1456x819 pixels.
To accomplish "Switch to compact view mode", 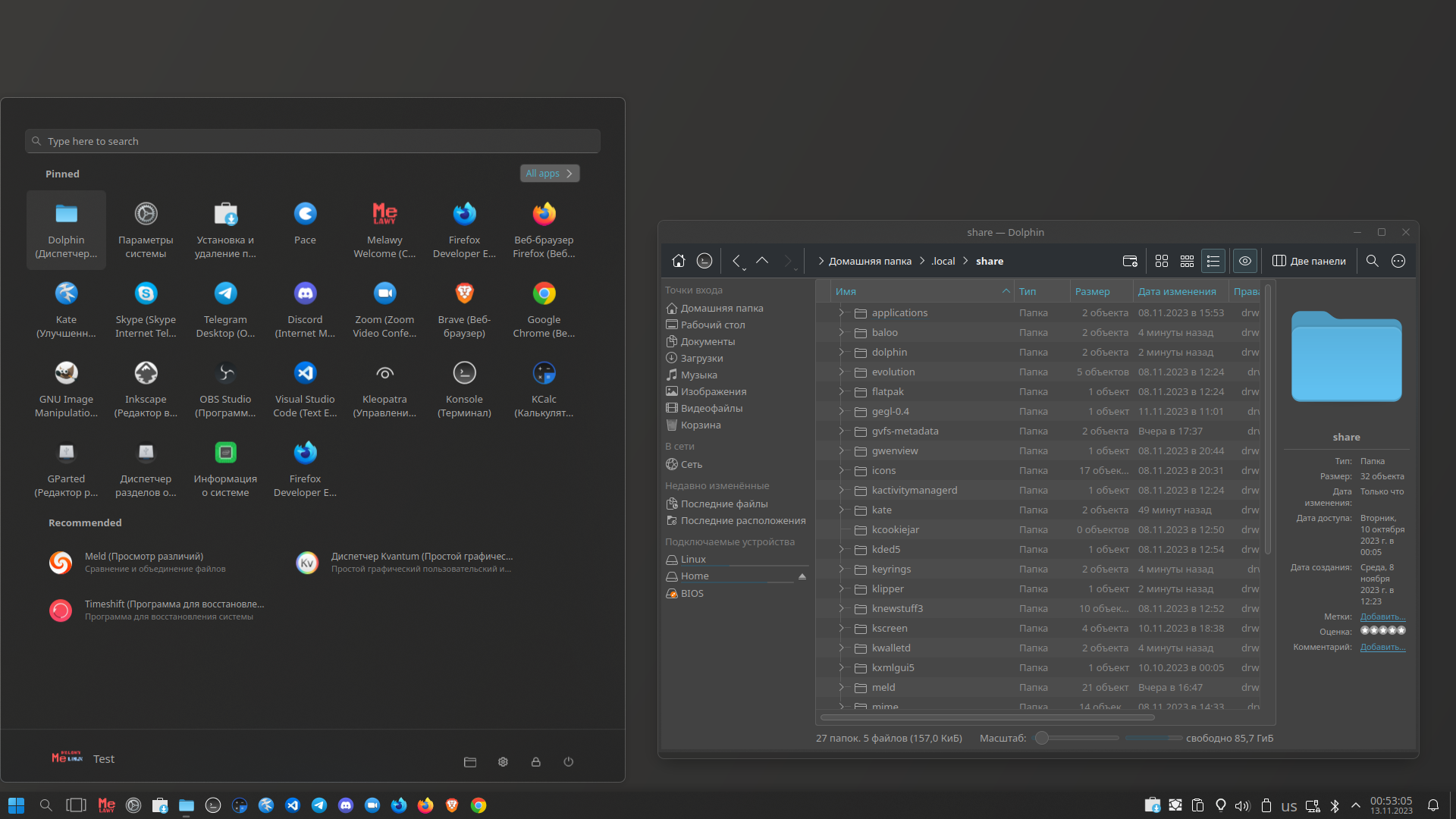I will pyautogui.click(x=1187, y=261).
